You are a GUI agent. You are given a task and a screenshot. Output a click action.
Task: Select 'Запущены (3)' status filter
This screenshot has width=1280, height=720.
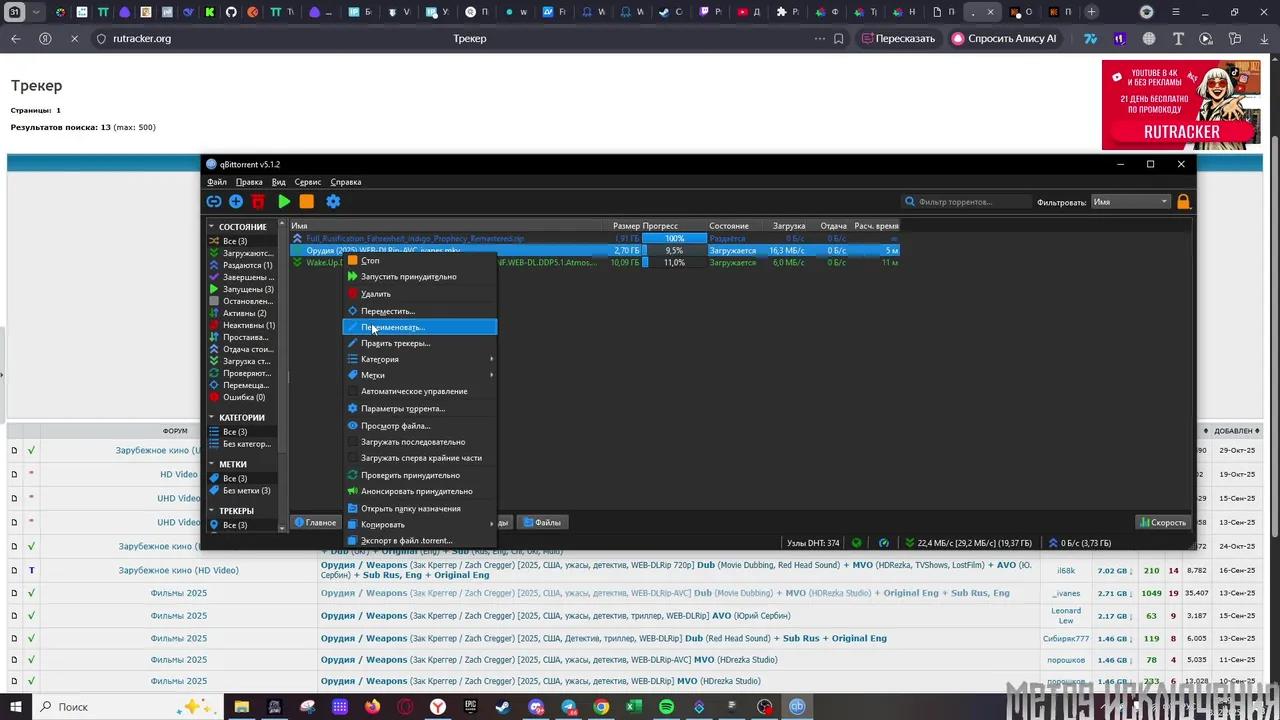click(x=241, y=289)
